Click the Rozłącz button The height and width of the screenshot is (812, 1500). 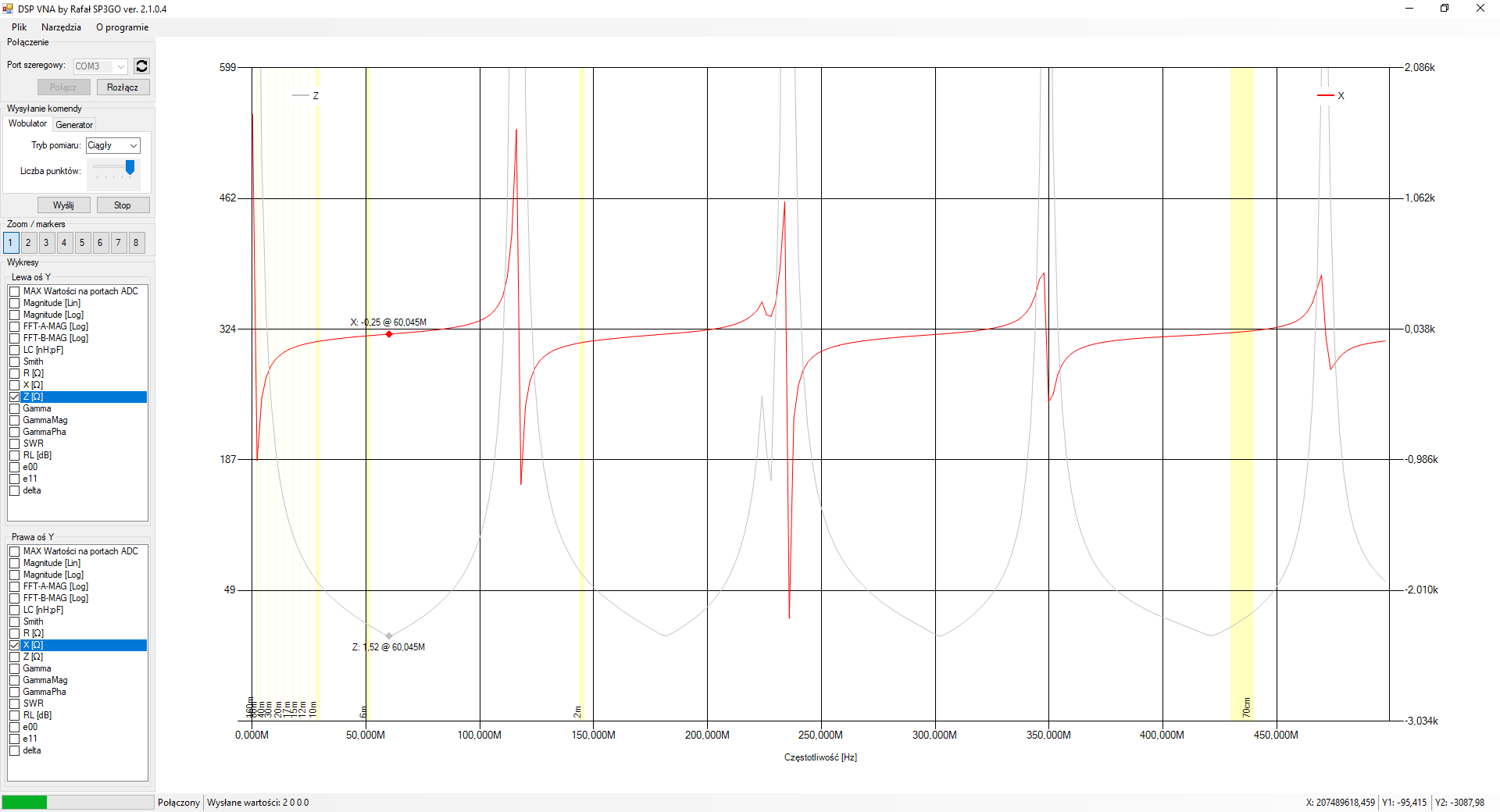123,87
